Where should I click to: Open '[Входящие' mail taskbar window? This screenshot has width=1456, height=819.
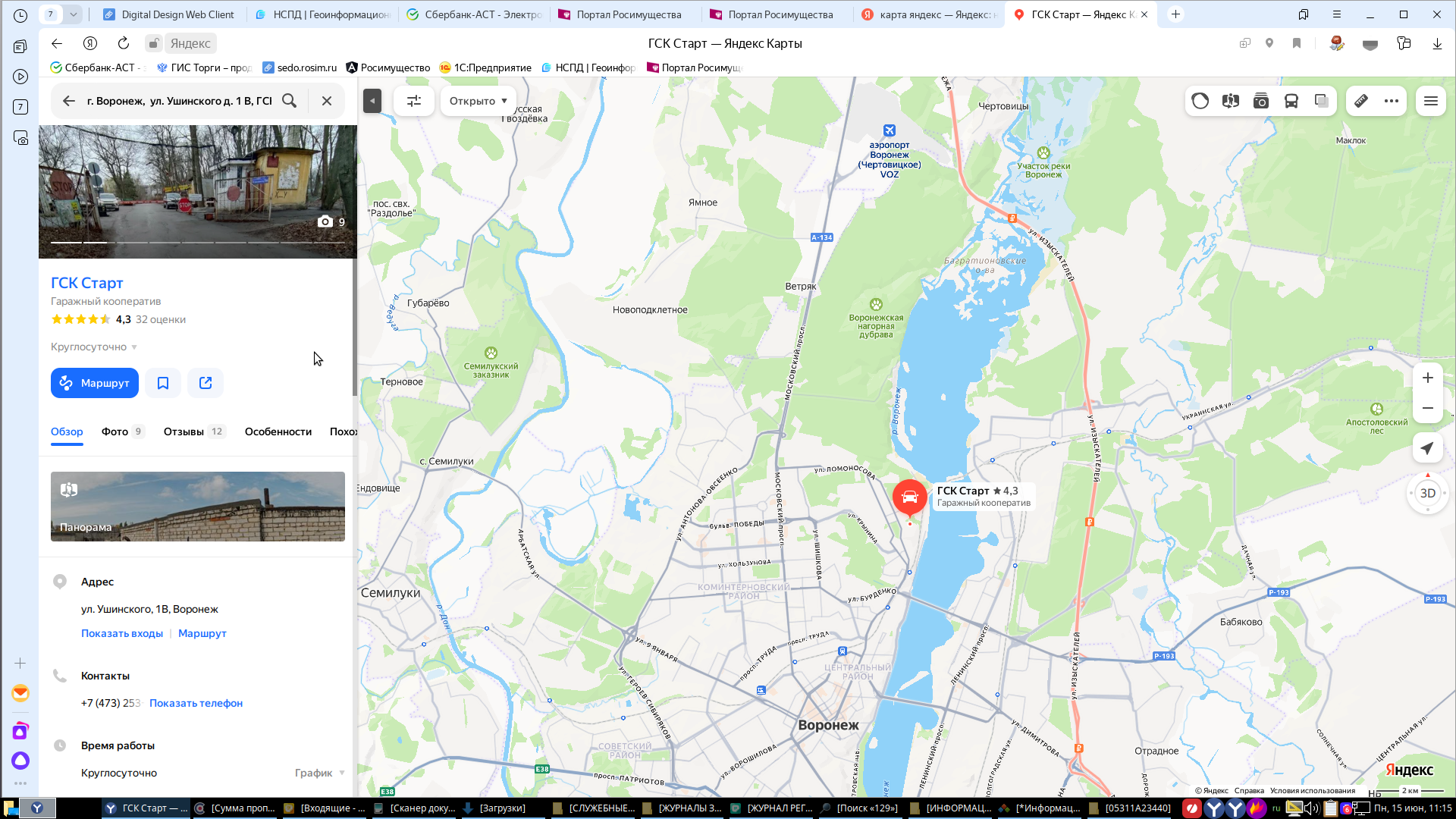(325, 808)
